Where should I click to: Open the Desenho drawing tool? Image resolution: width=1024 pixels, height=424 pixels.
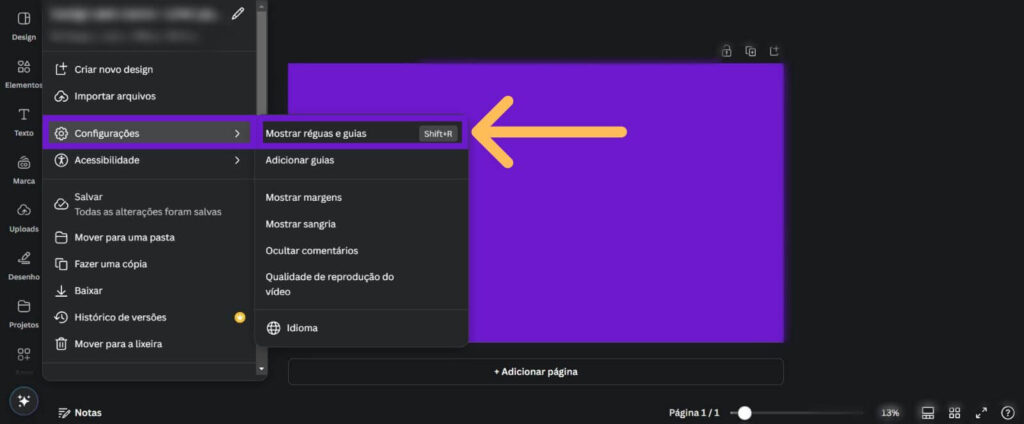pyautogui.click(x=23, y=265)
